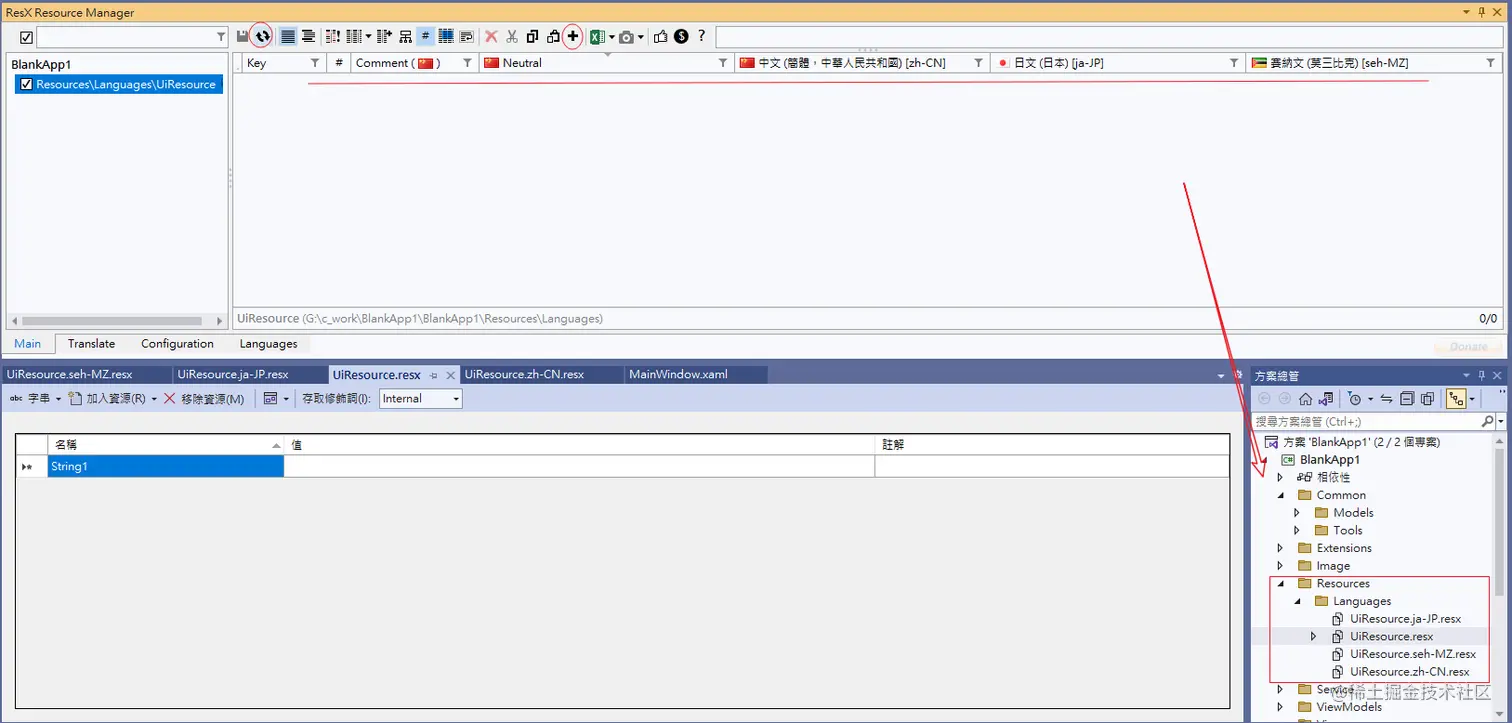Click the Show All Files icon
Screen dimensions: 1512x723
[x=1427, y=398]
